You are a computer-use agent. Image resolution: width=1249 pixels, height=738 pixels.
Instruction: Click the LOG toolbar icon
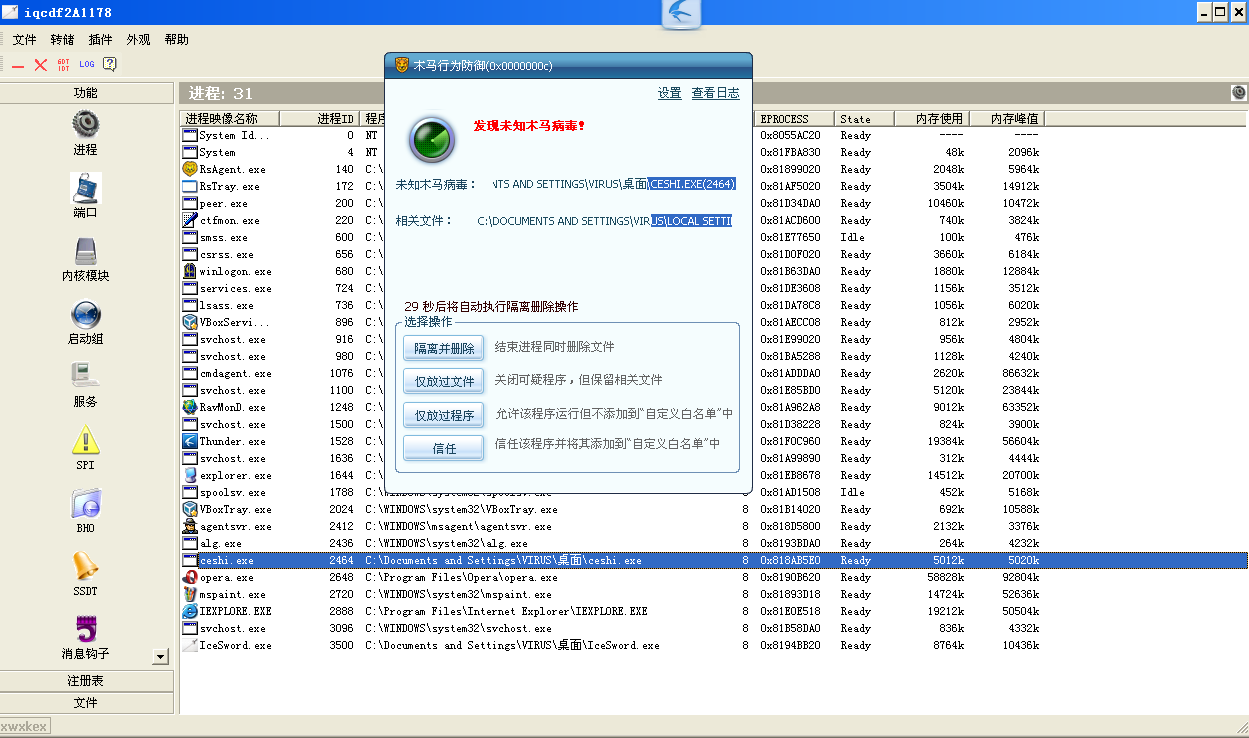click(87, 64)
